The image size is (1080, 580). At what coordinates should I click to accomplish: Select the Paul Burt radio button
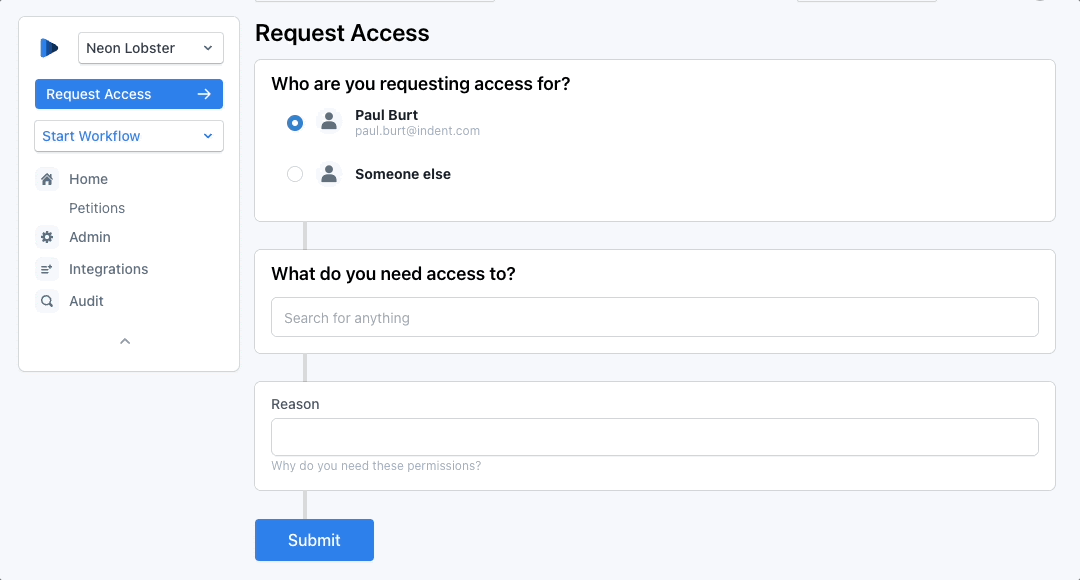pyautogui.click(x=295, y=123)
